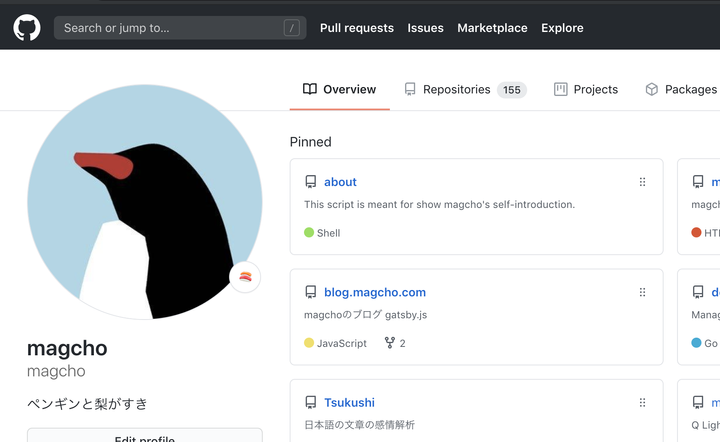Click the penguin profile avatar
720x442 pixels.
pyautogui.click(x=145, y=202)
